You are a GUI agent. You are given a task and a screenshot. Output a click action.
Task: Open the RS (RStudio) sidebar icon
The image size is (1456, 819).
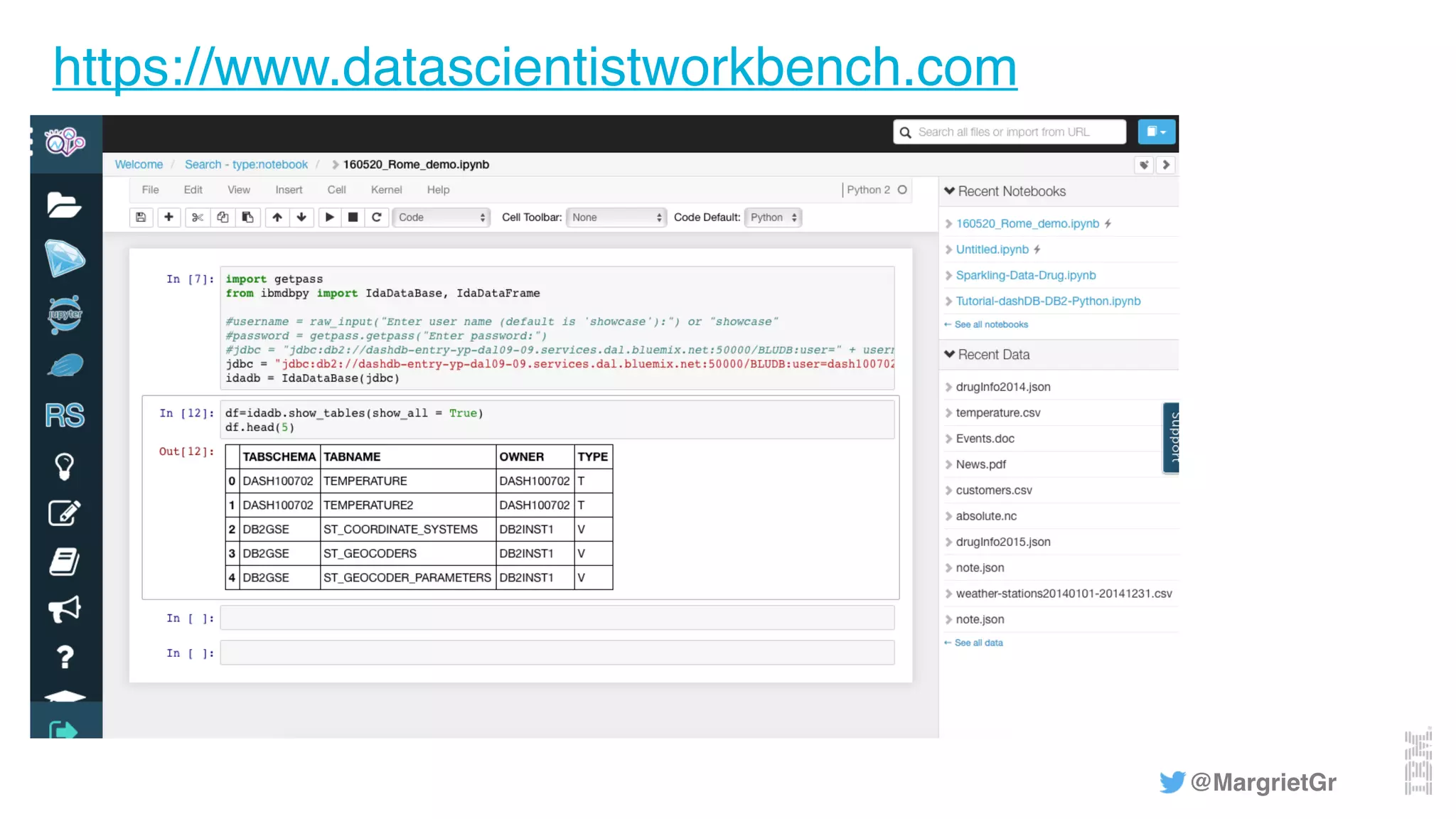tap(65, 416)
